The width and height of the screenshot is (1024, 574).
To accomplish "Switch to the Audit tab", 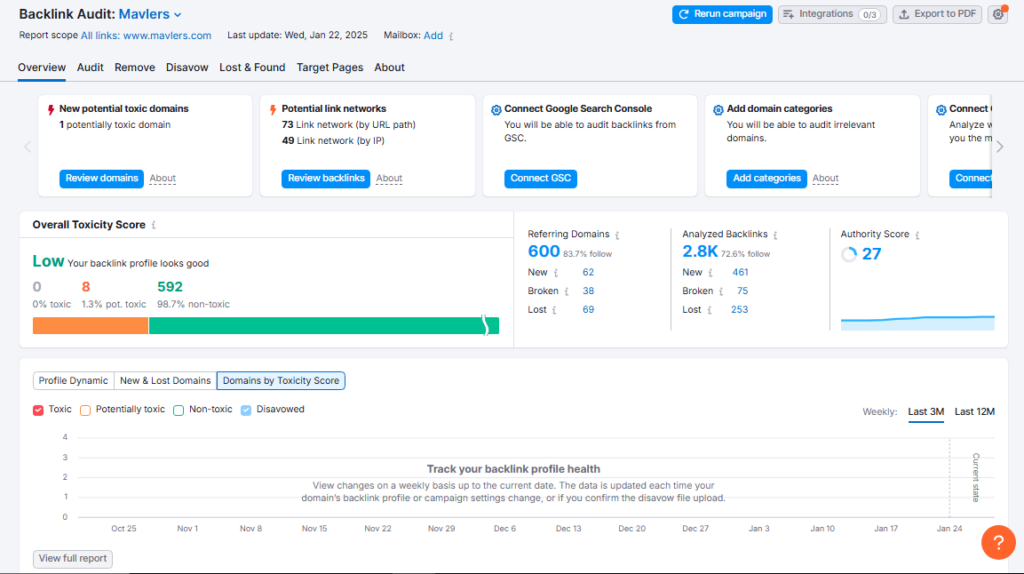I will (90, 67).
